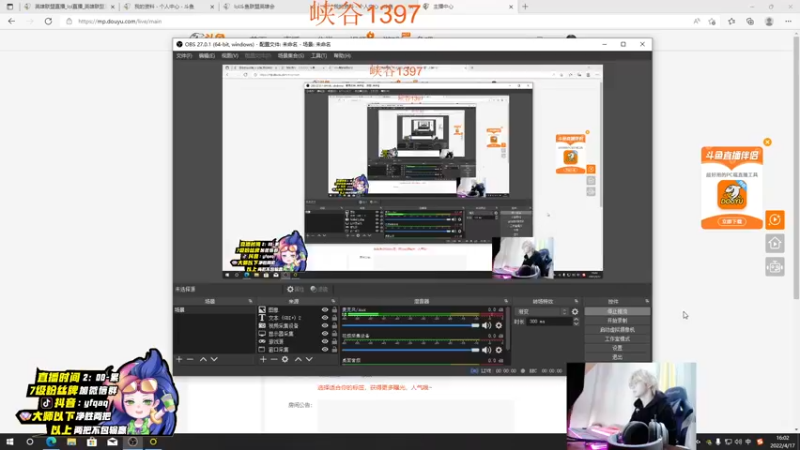The height and width of the screenshot is (450, 800).
Task: Open OBS 帮助(H) menu
Action: point(342,56)
